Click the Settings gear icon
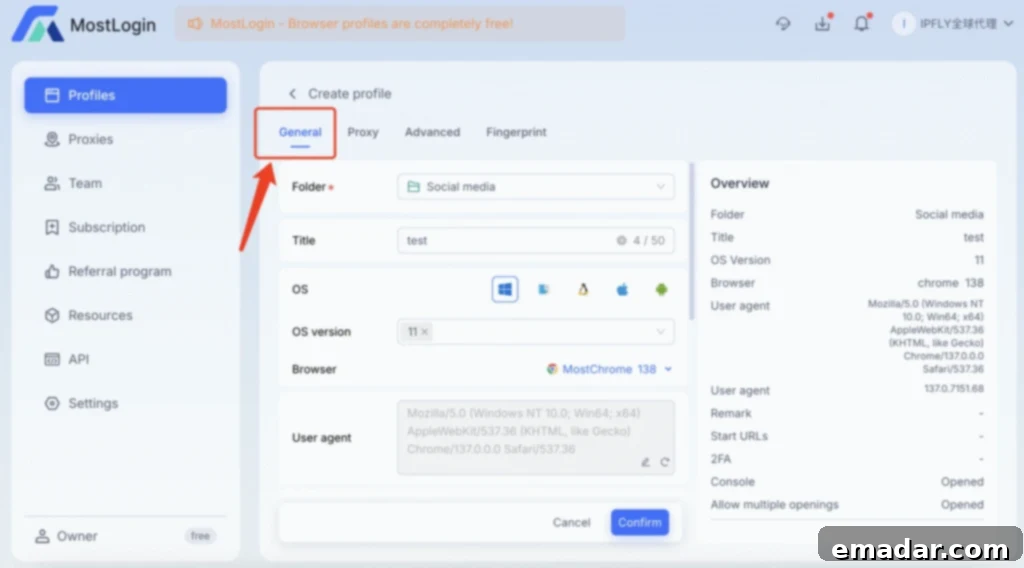This screenshot has height=568, width=1024. pyautogui.click(x=52, y=403)
